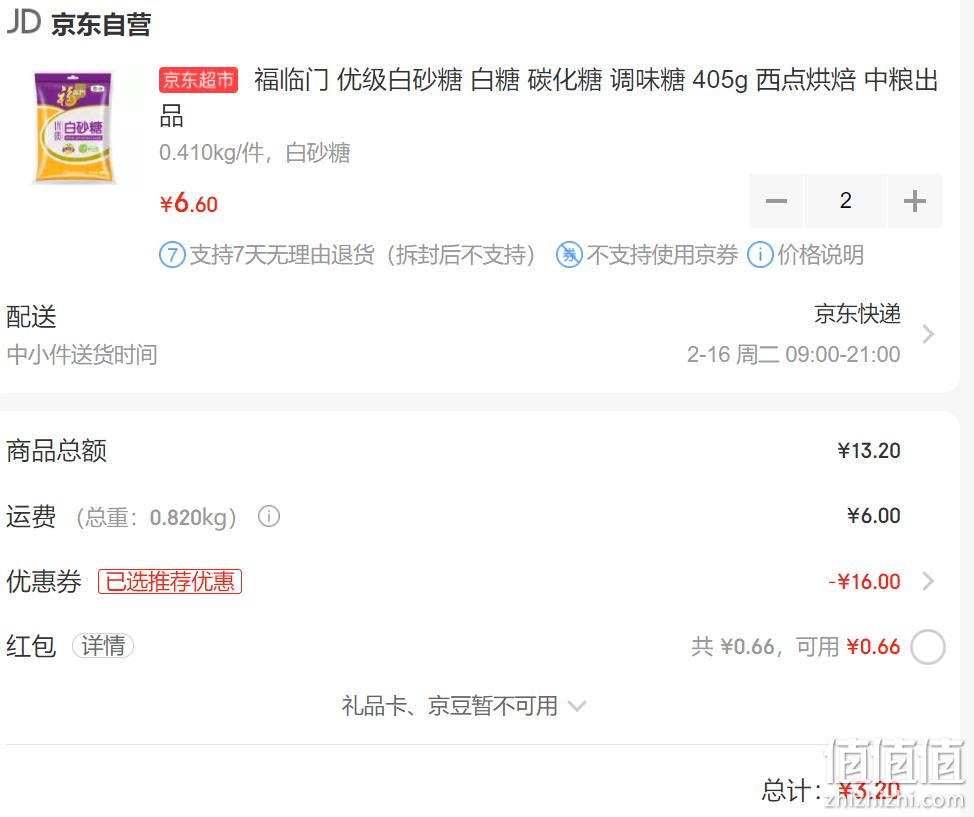Click the JD logo at top
The height and width of the screenshot is (817, 974).
(x=24, y=21)
